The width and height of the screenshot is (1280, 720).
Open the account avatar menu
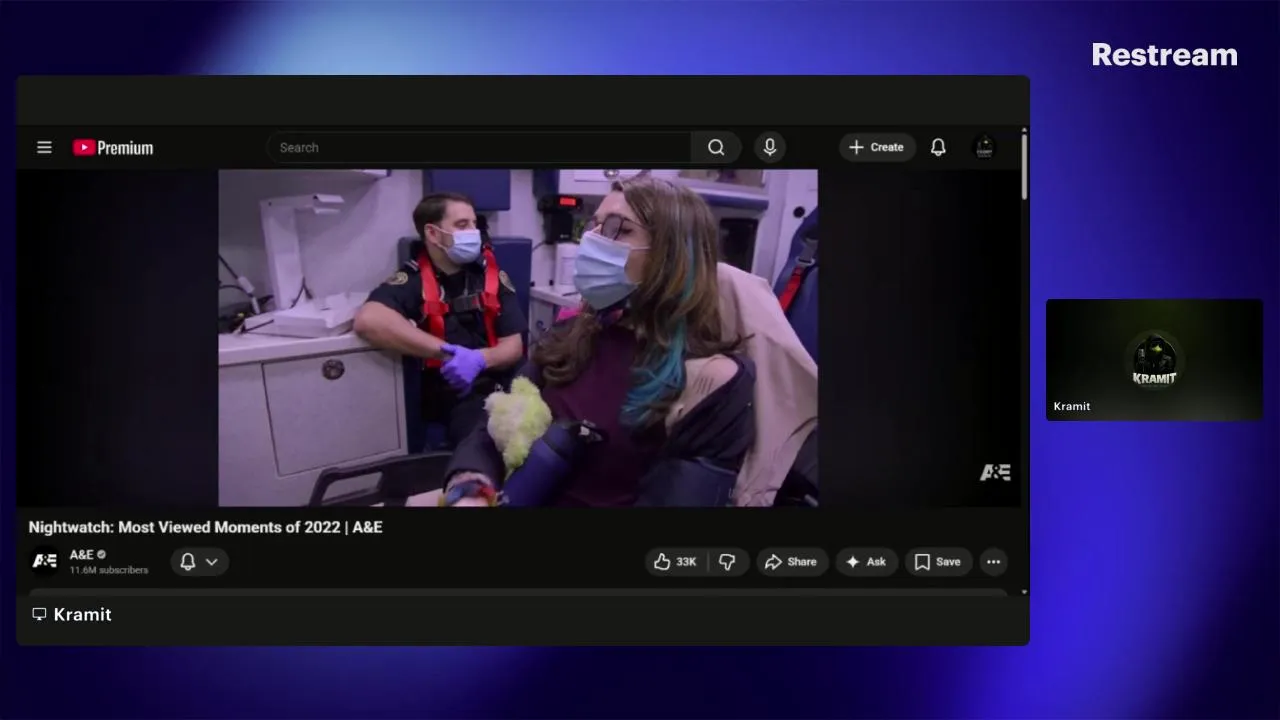tap(984, 147)
